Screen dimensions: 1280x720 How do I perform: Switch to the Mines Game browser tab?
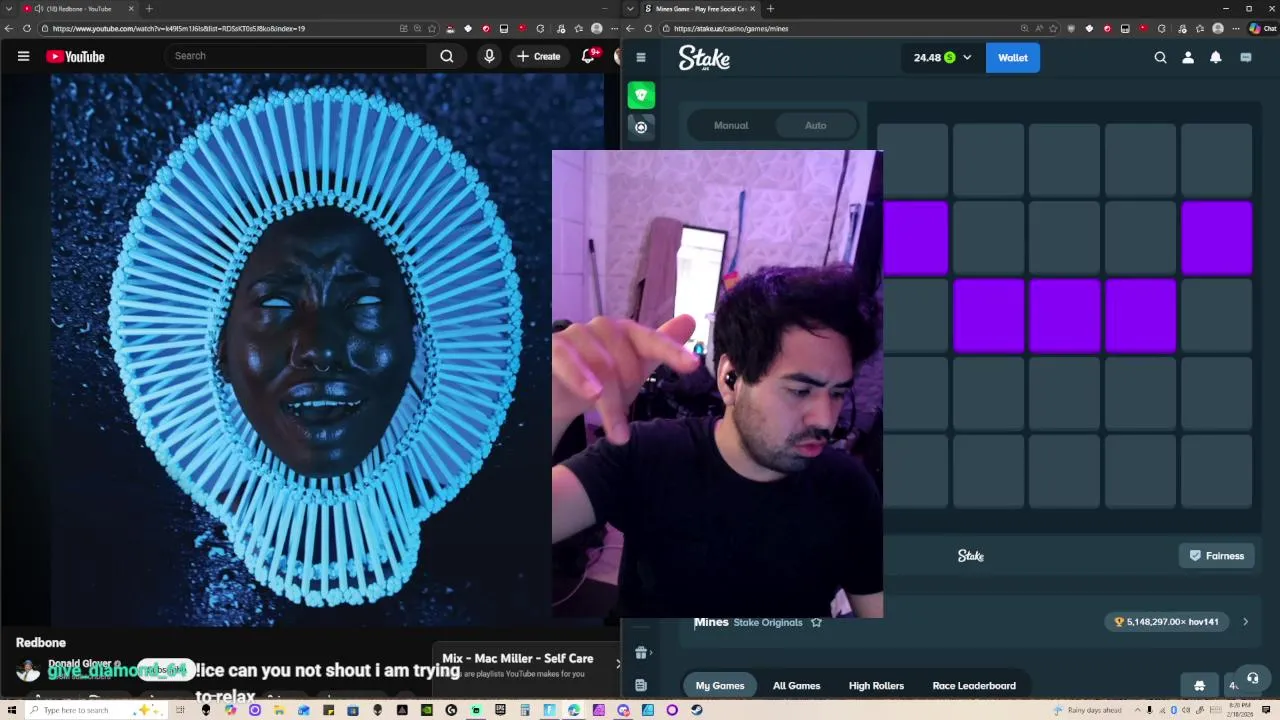click(x=700, y=8)
